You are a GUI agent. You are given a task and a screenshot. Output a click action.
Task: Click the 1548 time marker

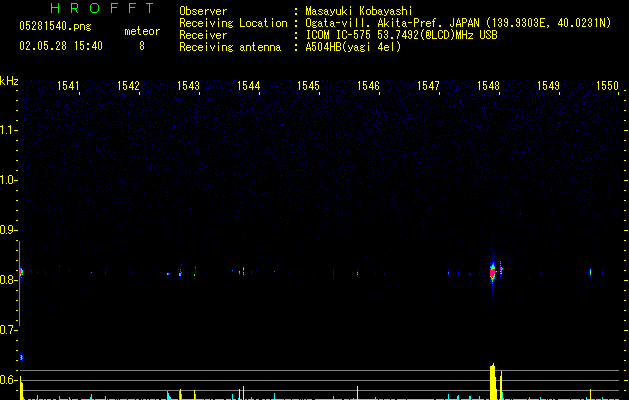tap(488, 86)
